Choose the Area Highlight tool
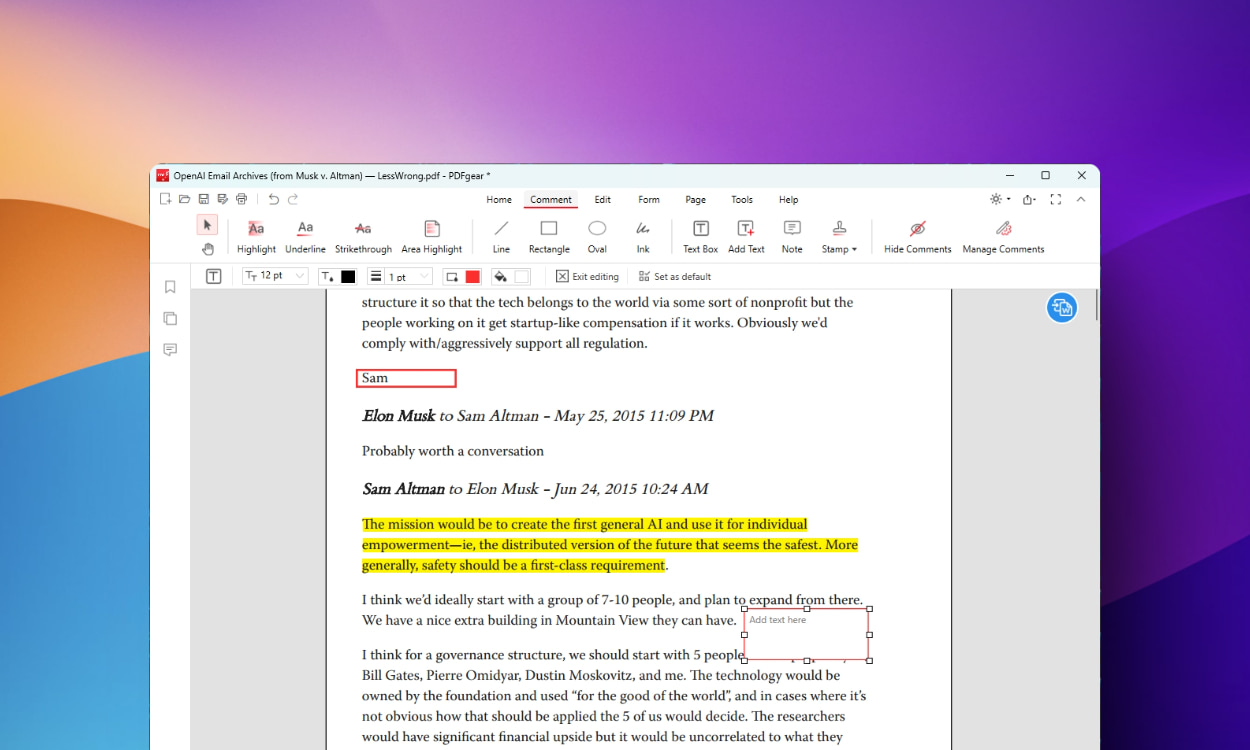1250x750 pixels. click(431, 235)
